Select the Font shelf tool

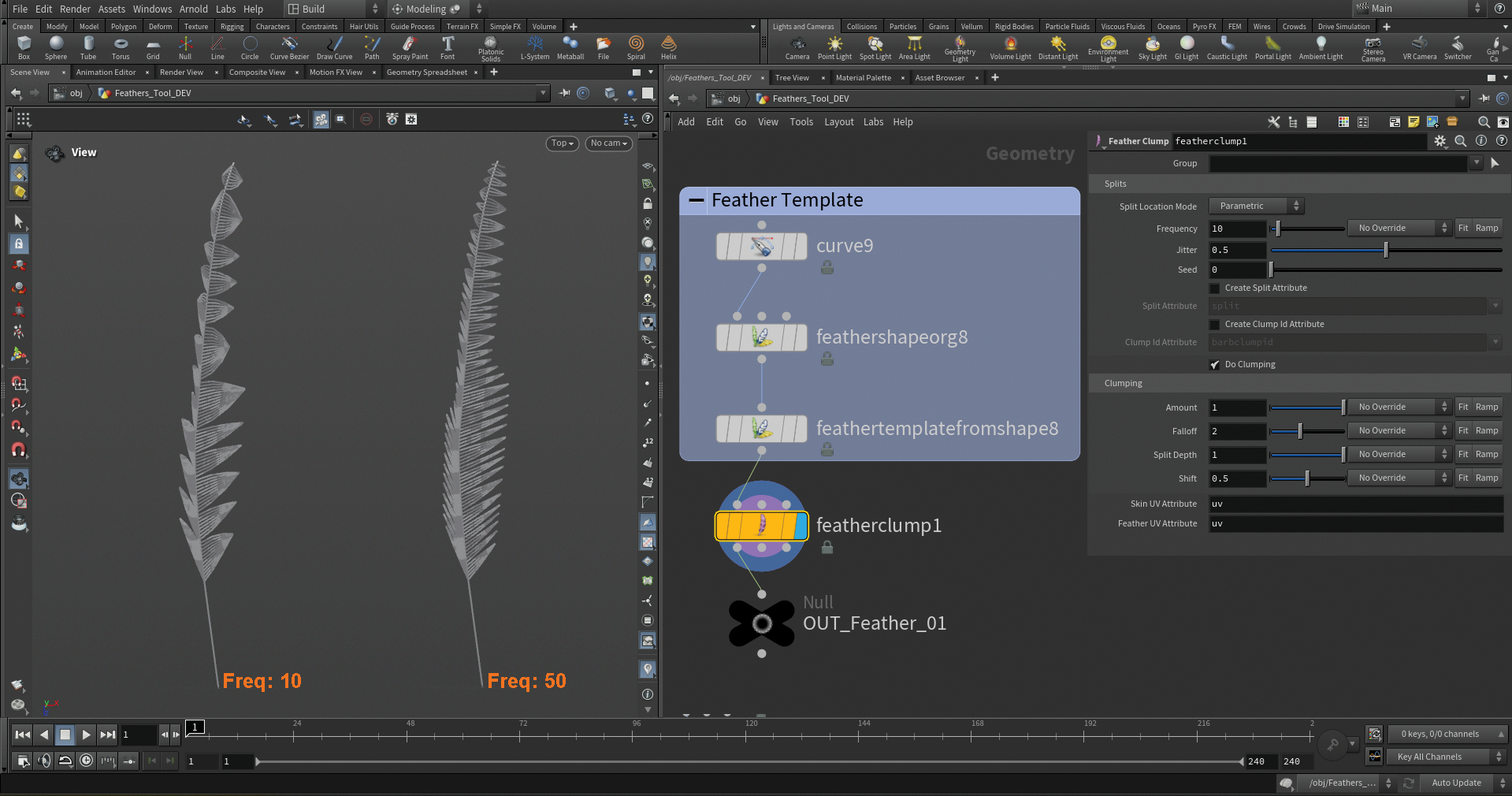[448, 47]
